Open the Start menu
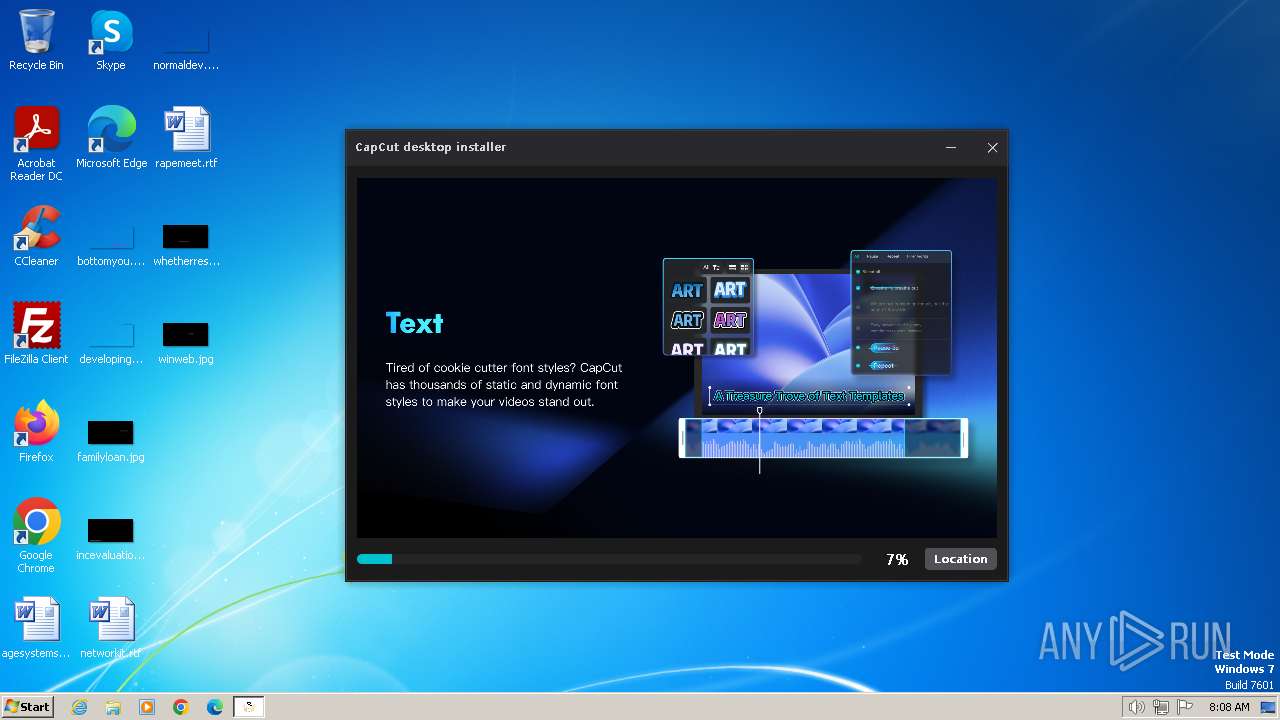 27,706
